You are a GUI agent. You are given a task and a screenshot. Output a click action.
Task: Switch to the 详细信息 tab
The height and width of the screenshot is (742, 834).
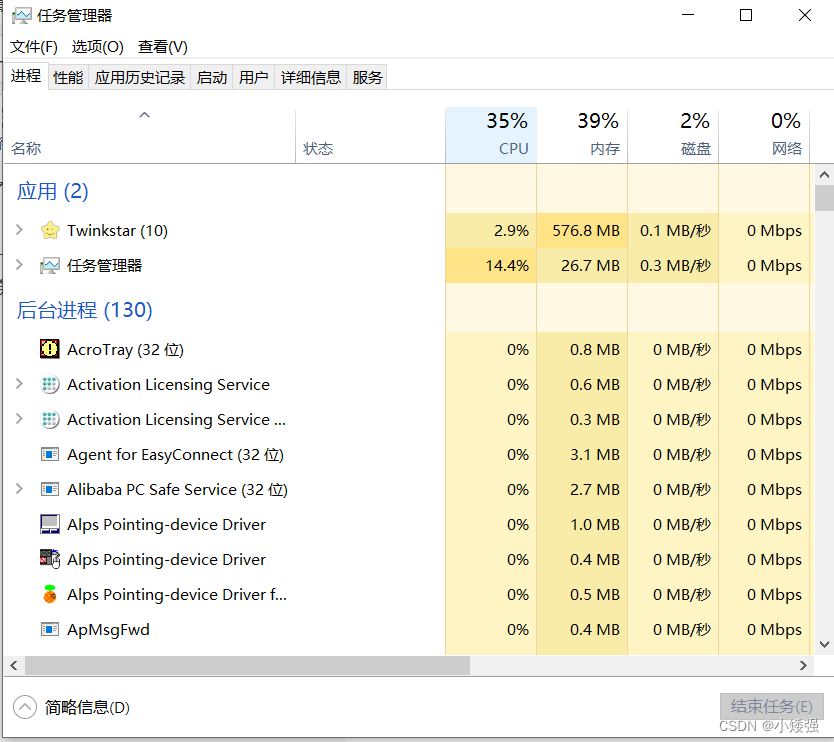click(x=311, y=78)
